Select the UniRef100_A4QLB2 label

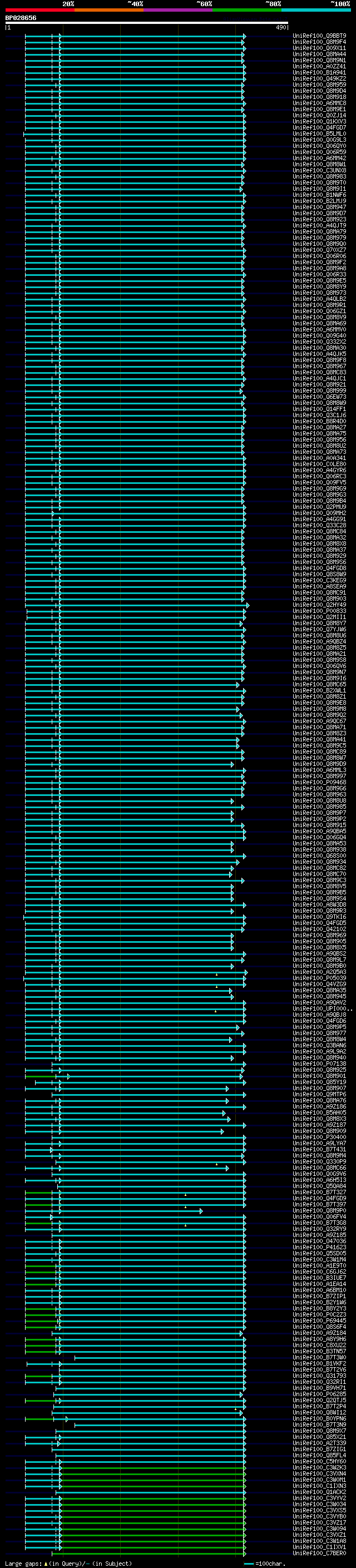click(x=319, y=299)
